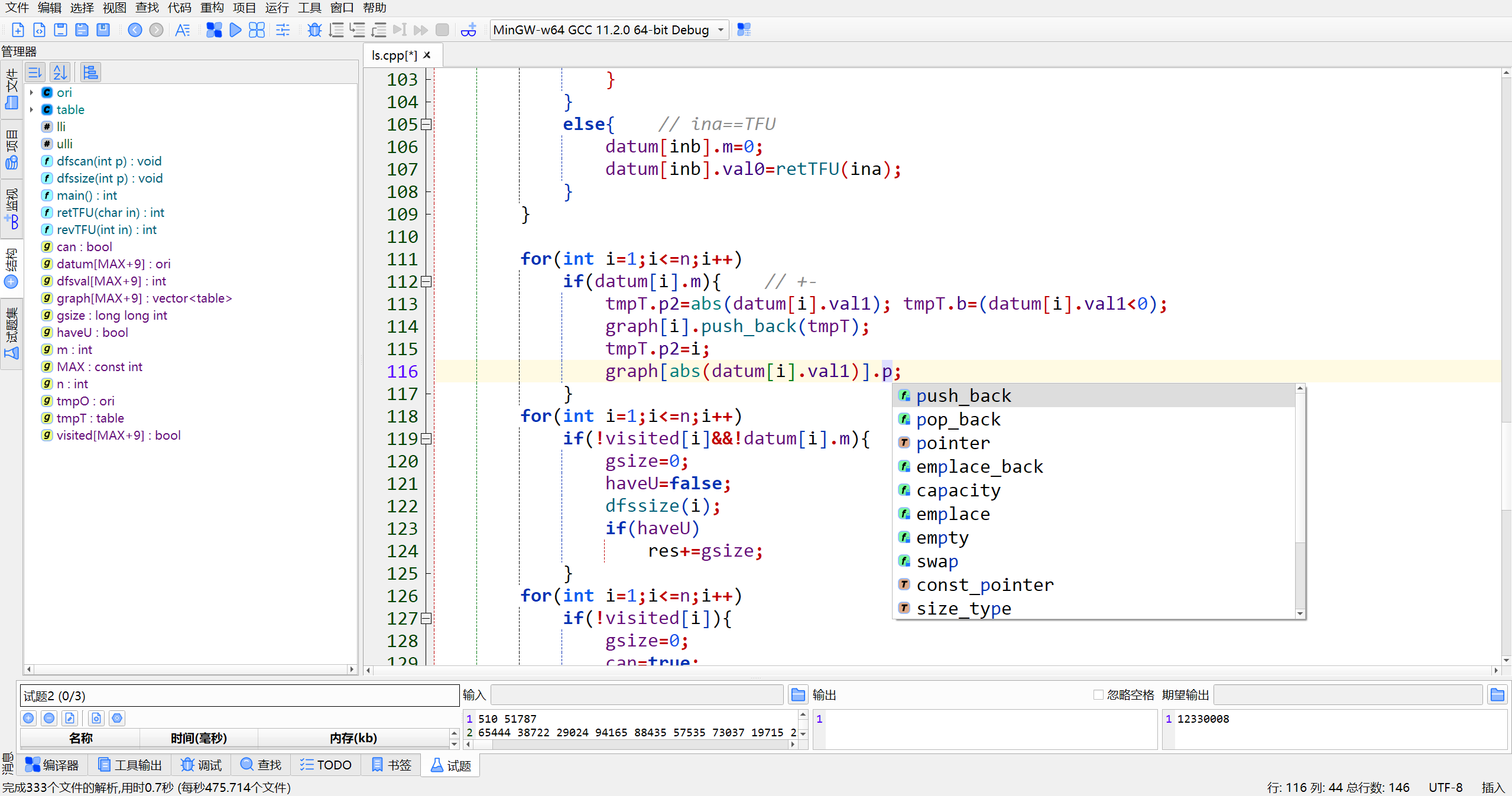Start debugging with the bug icon

click(x=314, y=30)
